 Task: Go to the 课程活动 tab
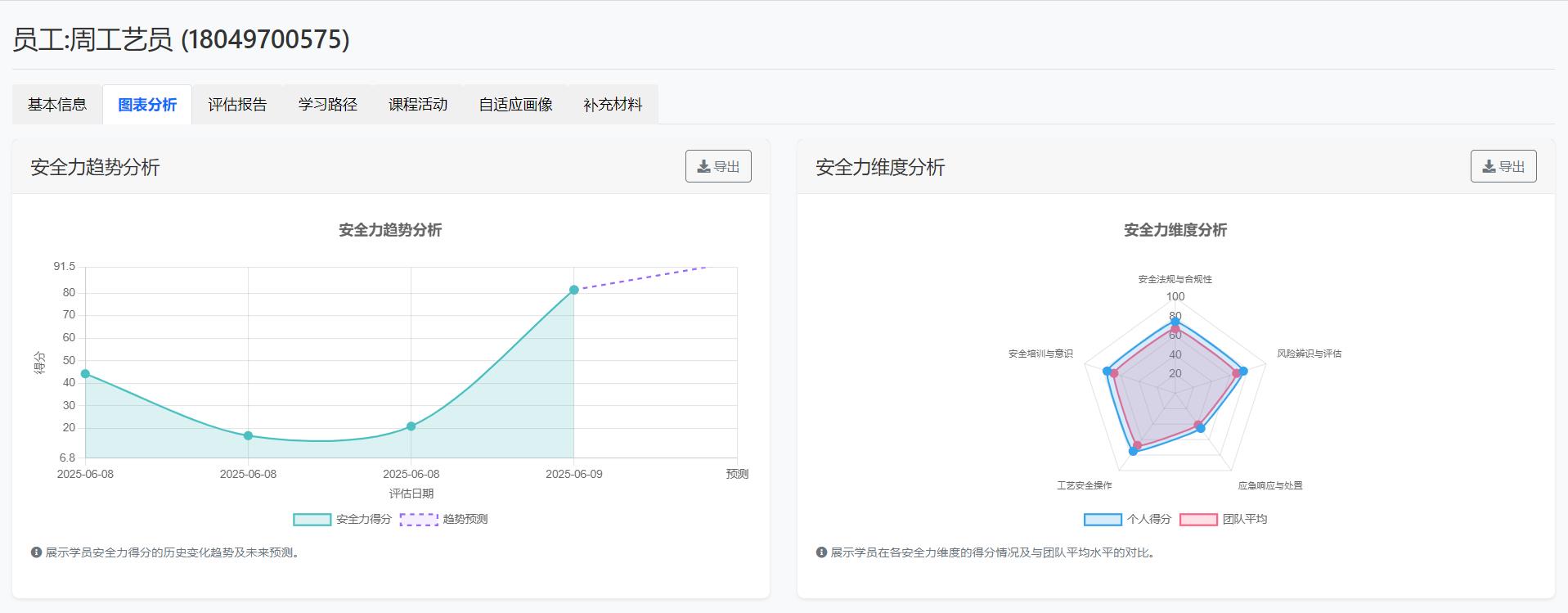[x=418, y=105]
